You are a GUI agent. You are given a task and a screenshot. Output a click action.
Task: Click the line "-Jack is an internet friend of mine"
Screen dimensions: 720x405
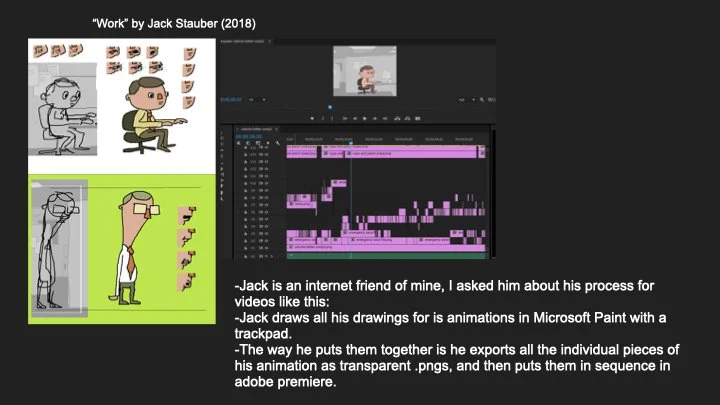tap(339, 286)
